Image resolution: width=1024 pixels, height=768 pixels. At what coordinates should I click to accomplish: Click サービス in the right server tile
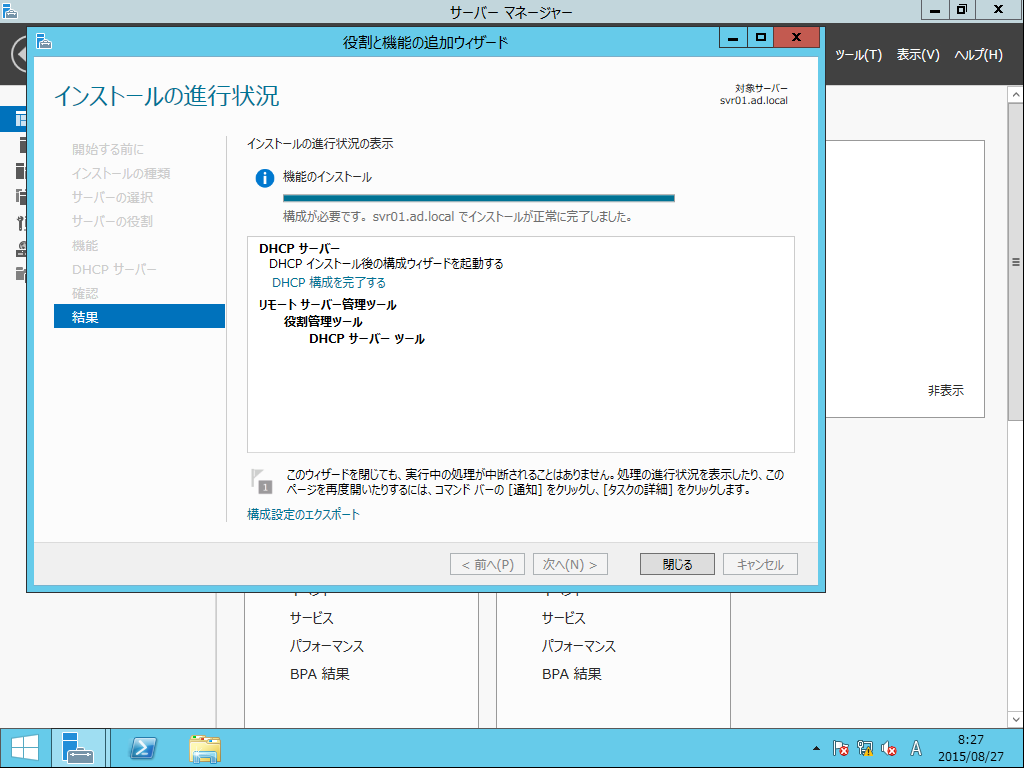[x=564, y=618]
